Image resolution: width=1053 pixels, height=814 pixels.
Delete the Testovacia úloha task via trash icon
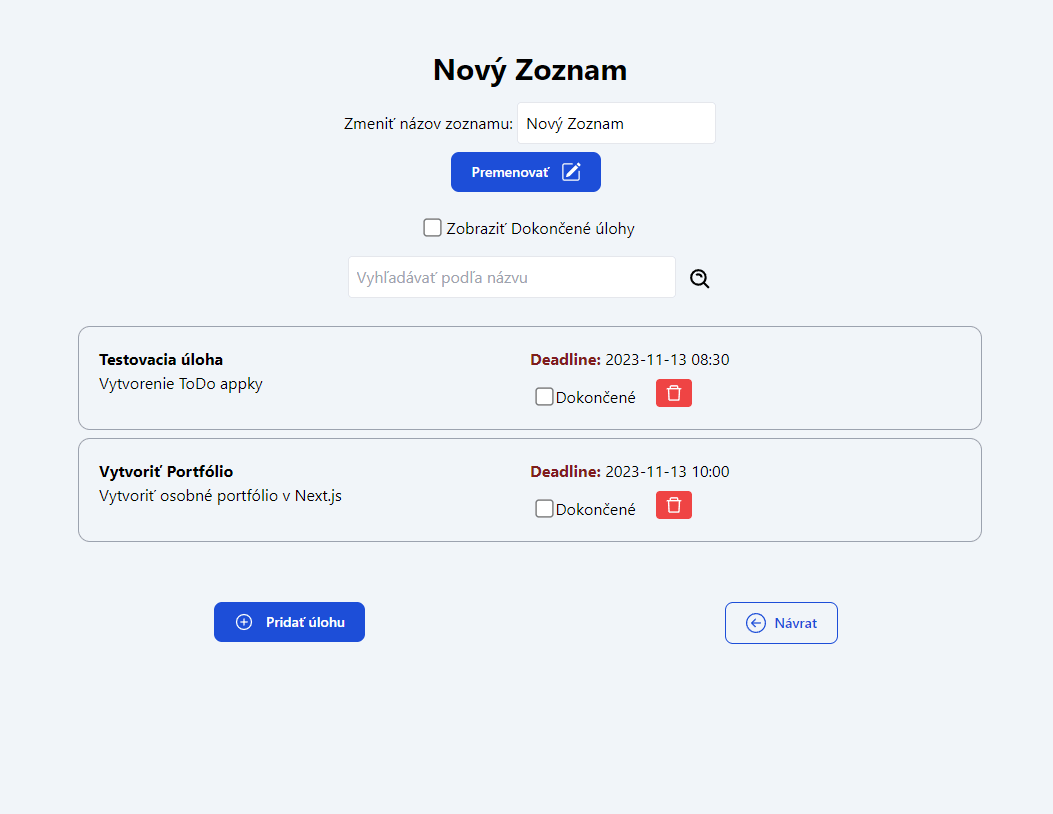pyautogui.click(x=674, y=394)
